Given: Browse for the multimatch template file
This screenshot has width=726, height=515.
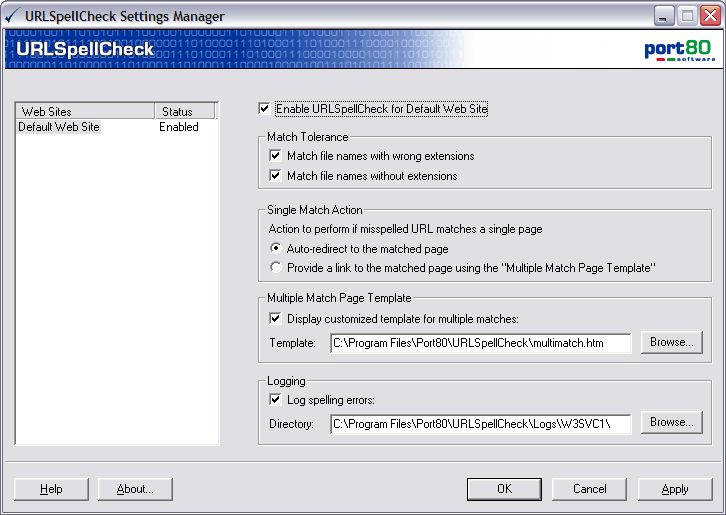Looking at the screenshot, I should pyautogui.click(x=671, y=342).
